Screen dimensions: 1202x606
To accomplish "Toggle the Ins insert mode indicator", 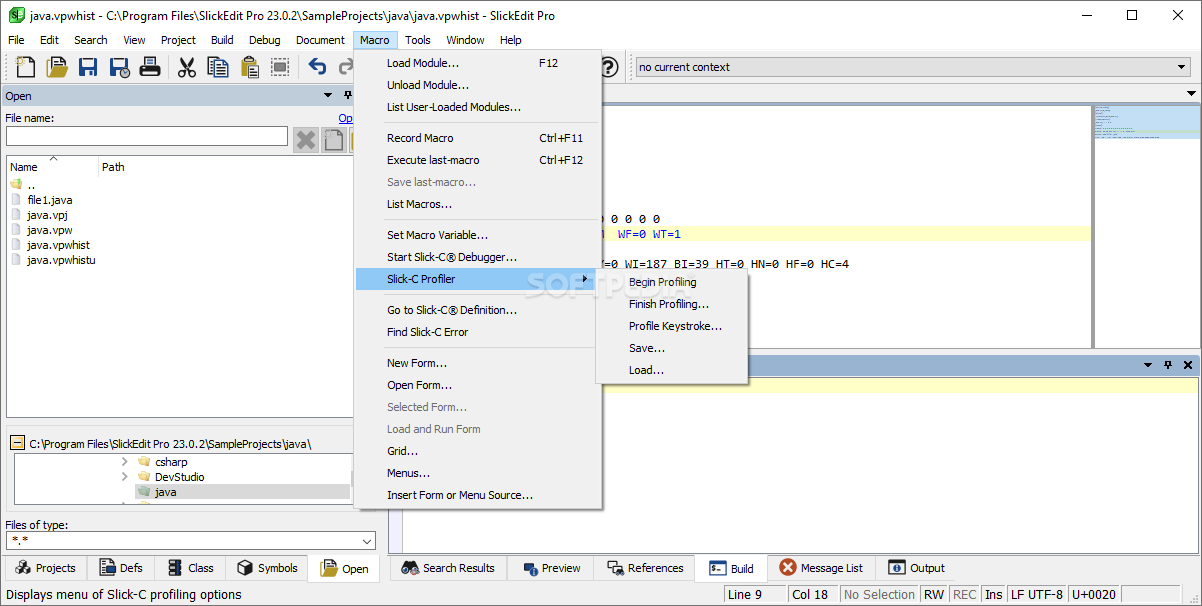I will (993, 595).
